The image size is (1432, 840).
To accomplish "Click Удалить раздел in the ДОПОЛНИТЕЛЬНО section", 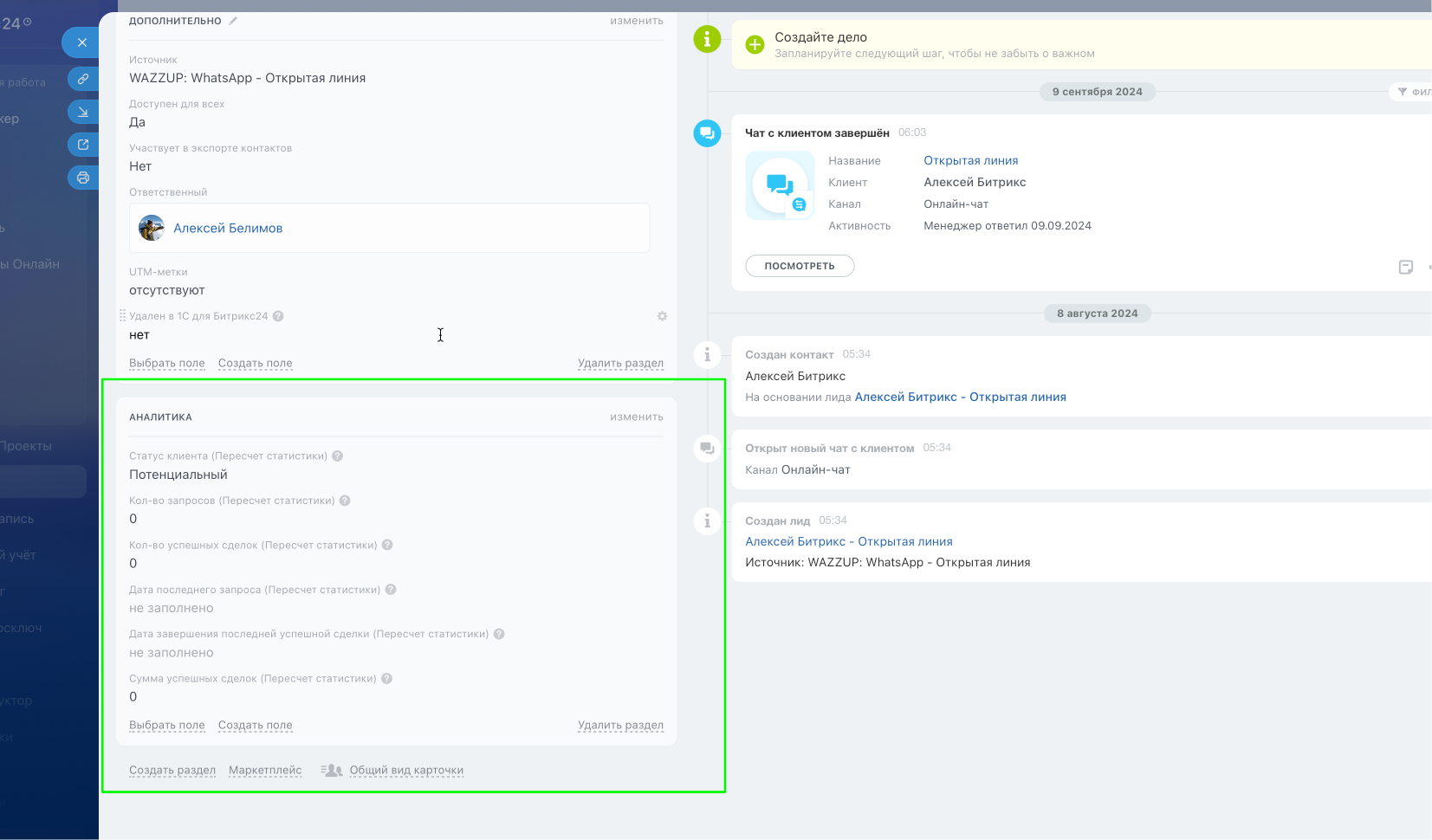I will 621,364.
